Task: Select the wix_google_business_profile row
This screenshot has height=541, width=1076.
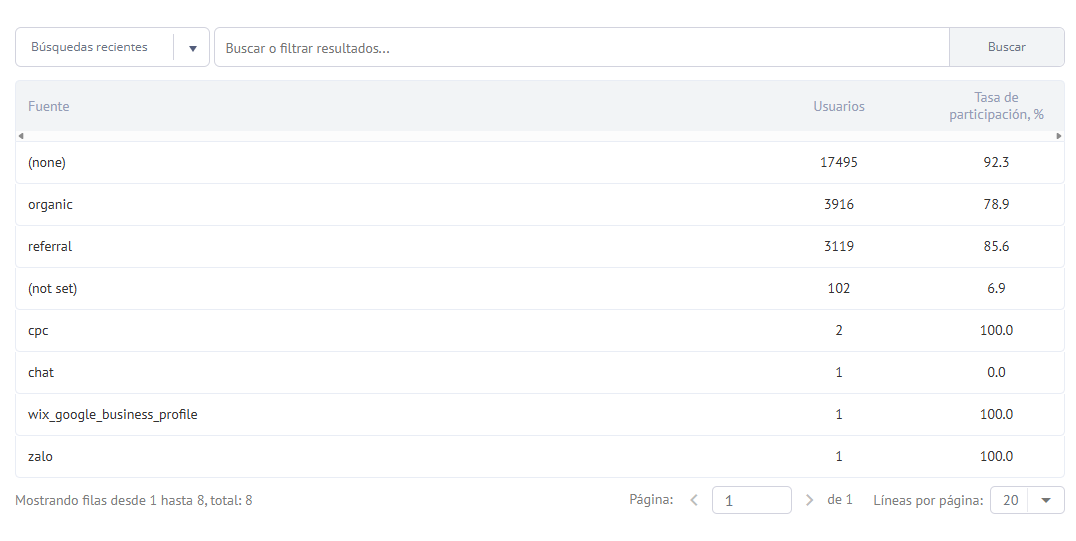Action: pos(540,415)
